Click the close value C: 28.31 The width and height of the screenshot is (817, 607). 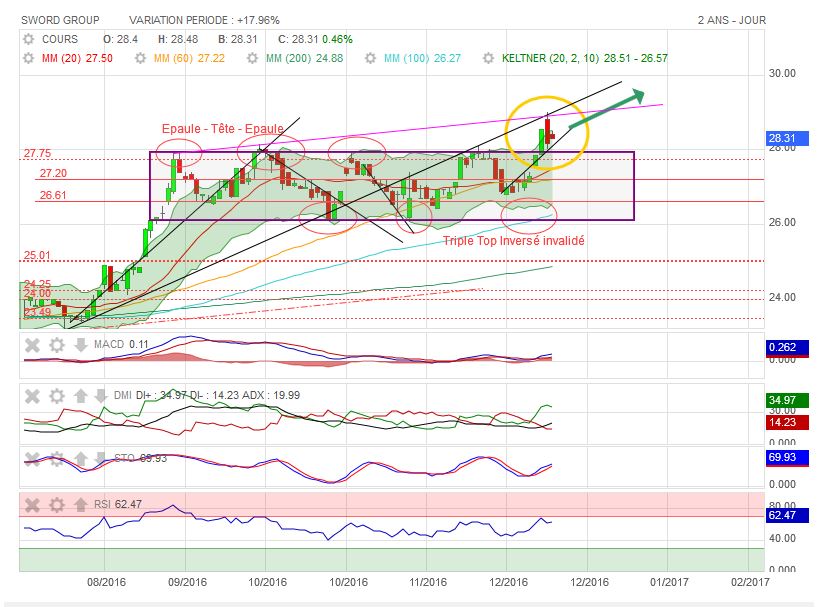(298, 39)
